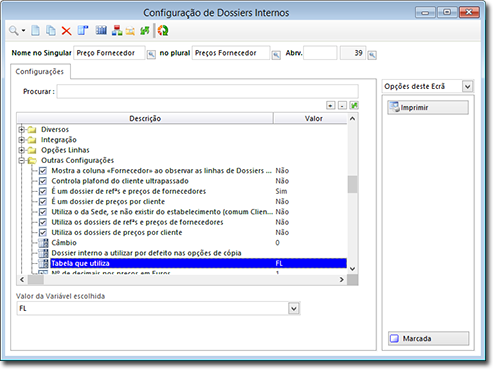Image resolution: width=496 pixels, height=373 pixels.
Task: Click the orange and green refresh circle icon
Action: click(163, 31)
